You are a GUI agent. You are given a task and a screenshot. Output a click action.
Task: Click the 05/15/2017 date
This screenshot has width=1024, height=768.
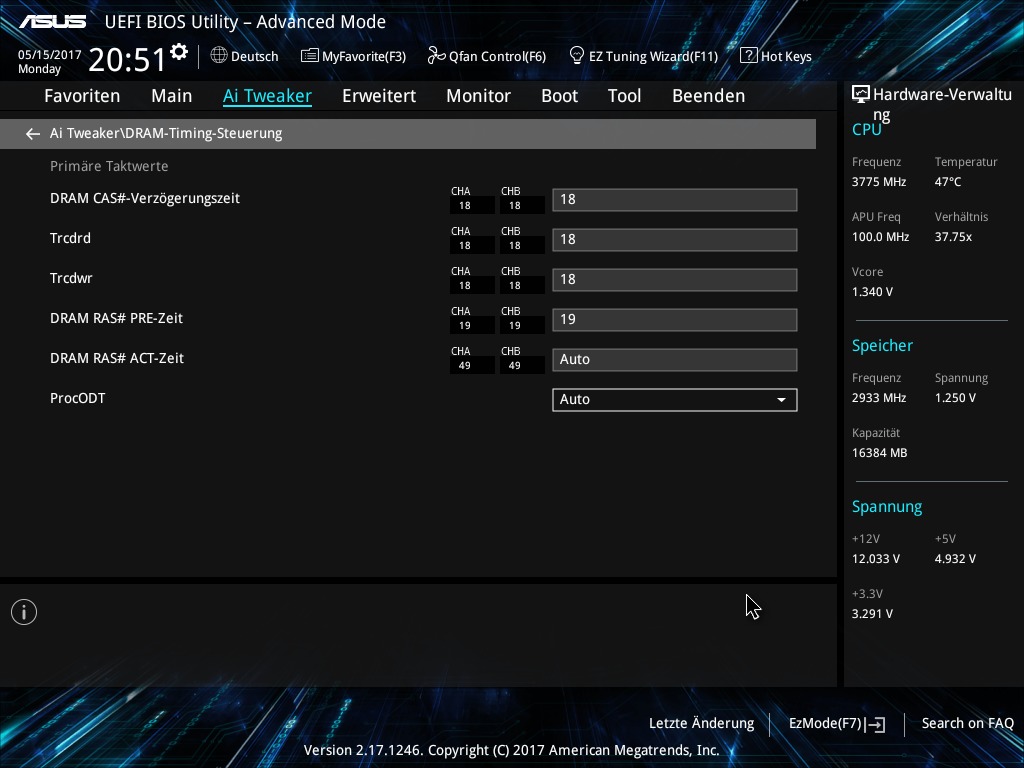[x=50, y=55]
